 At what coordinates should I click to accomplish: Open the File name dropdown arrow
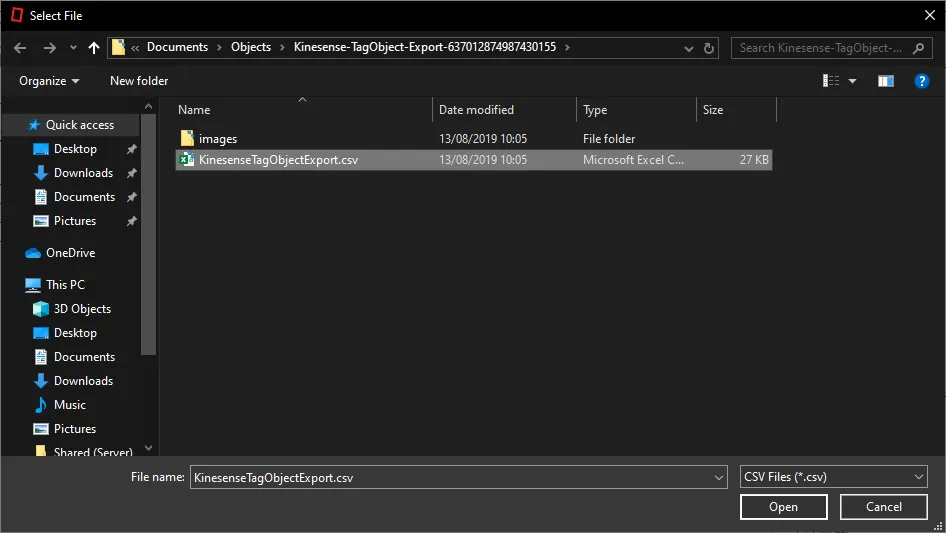pyautogui.click(x=719, y=477)
